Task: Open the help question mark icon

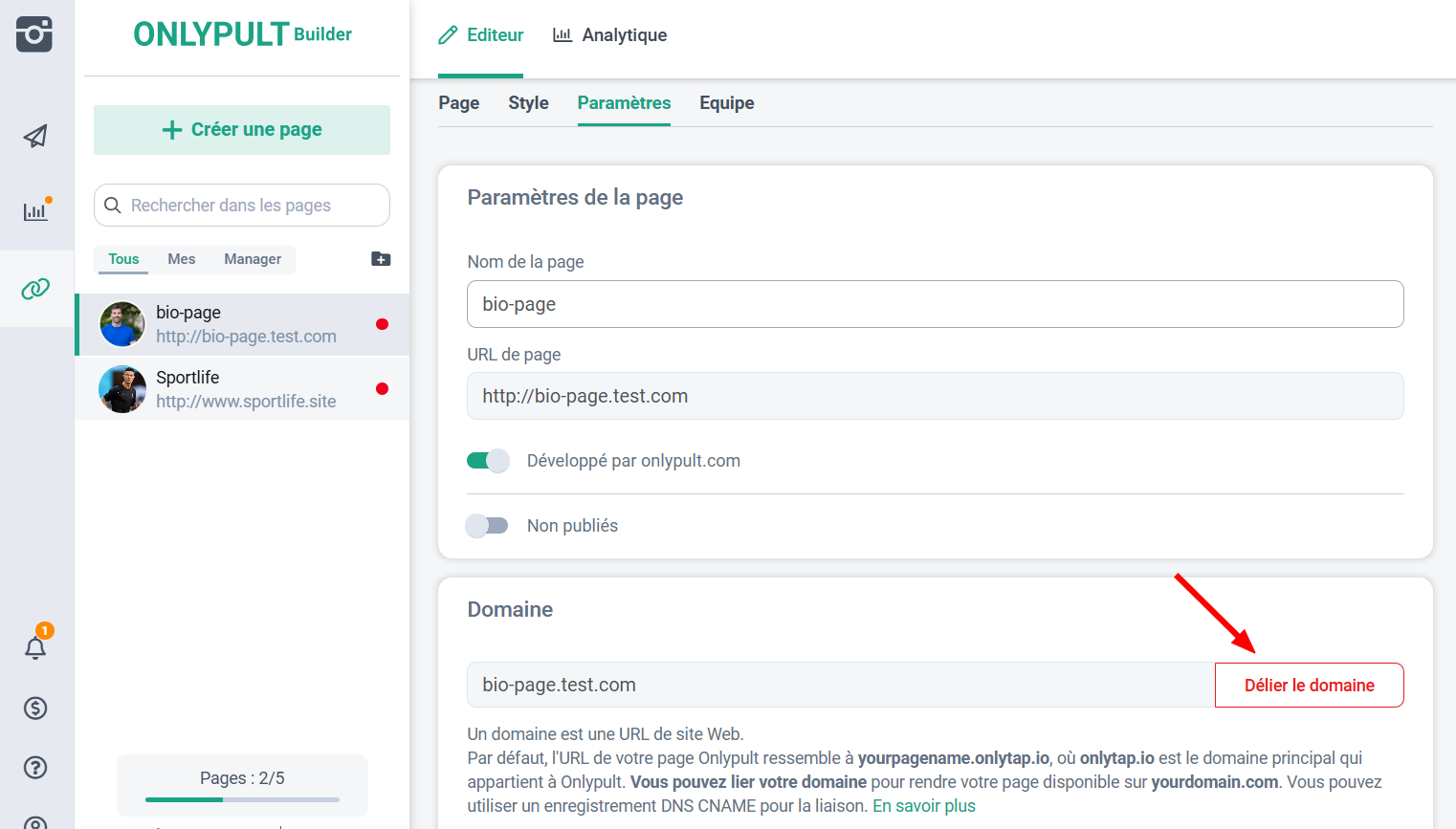Action: pos(35,768)
